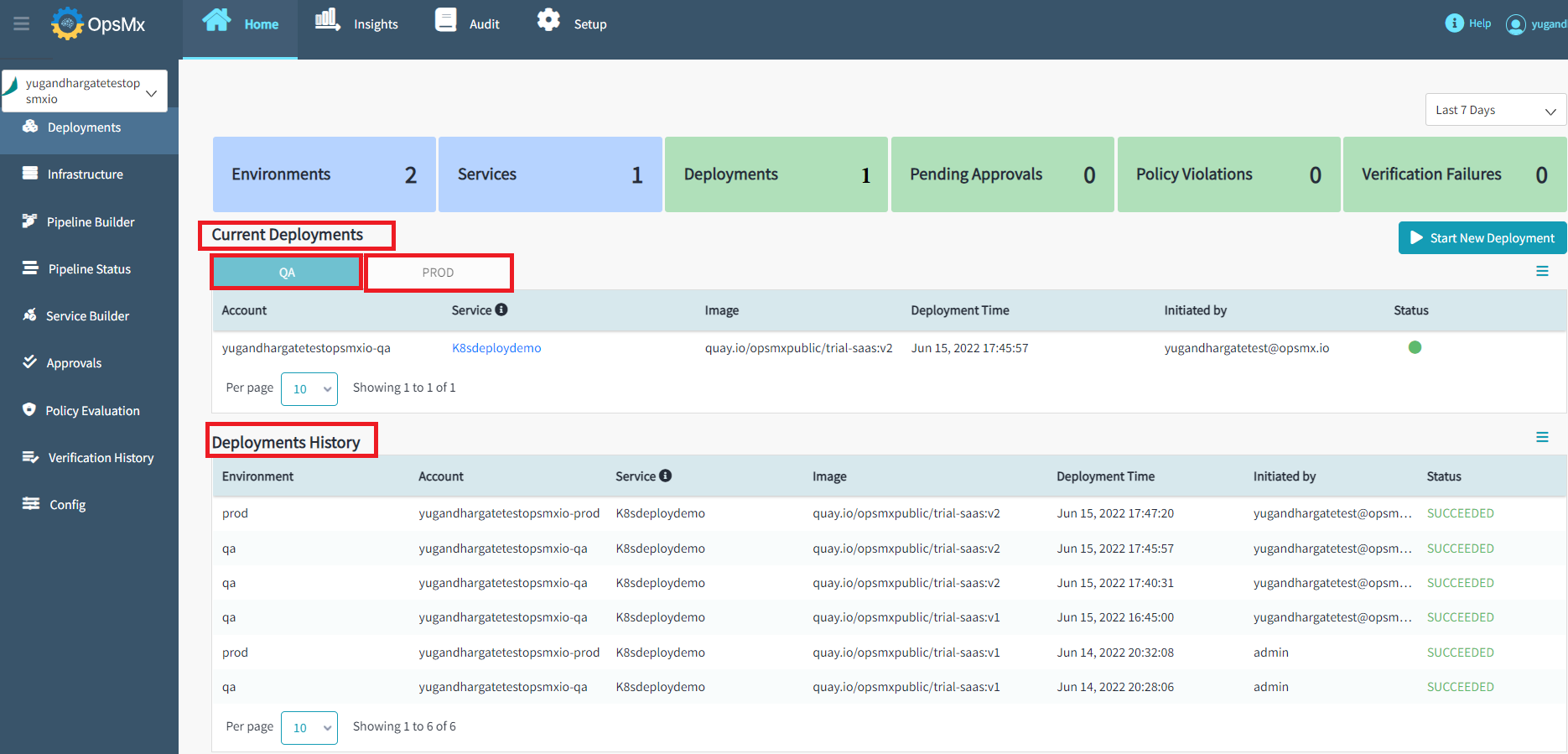The image size is (1568, 754).
Task: Click the green status indicator dot
Action: click(1415, 347)
